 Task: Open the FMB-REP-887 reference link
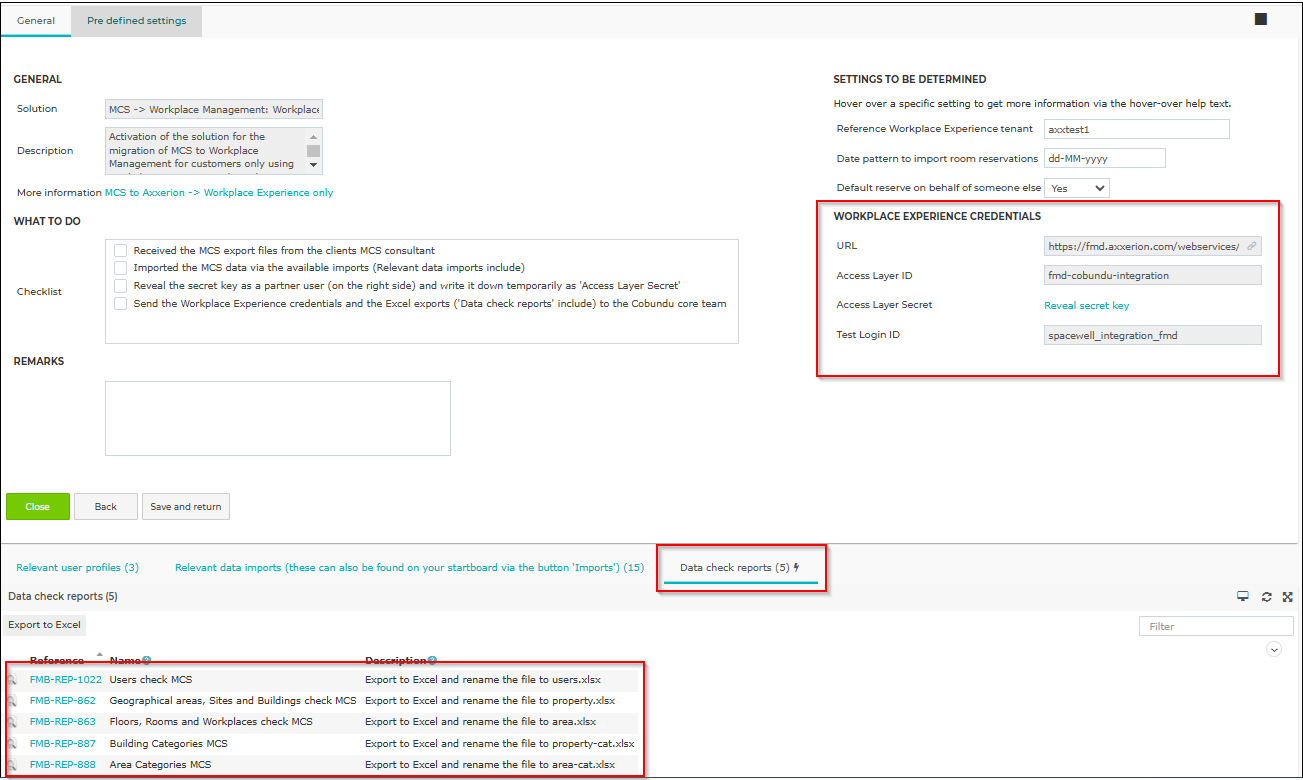63,744
